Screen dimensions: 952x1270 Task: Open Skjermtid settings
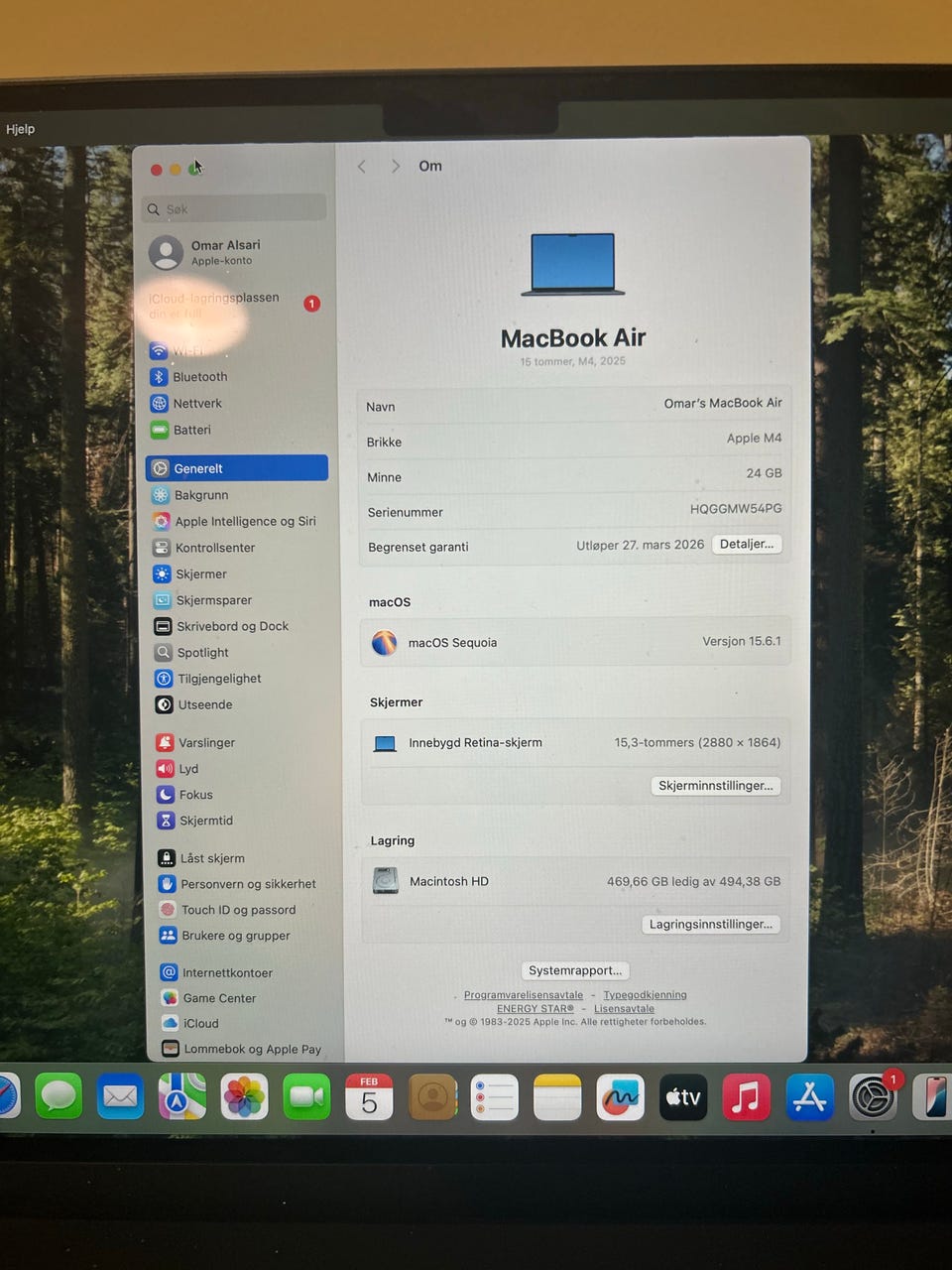195,821
